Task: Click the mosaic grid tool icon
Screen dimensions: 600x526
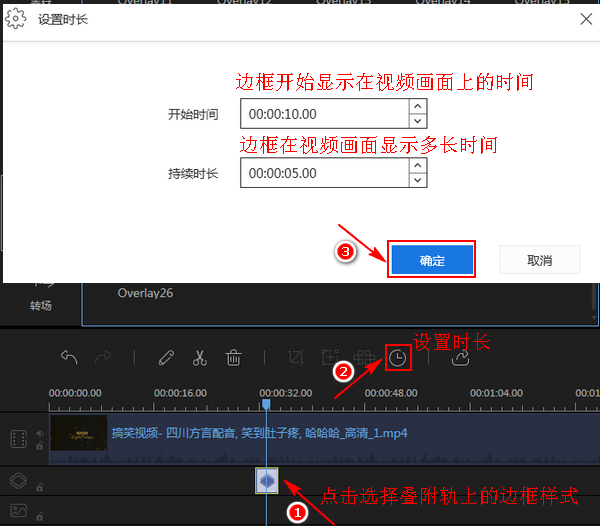Action: pyautogui.click(x=329, y=357)
